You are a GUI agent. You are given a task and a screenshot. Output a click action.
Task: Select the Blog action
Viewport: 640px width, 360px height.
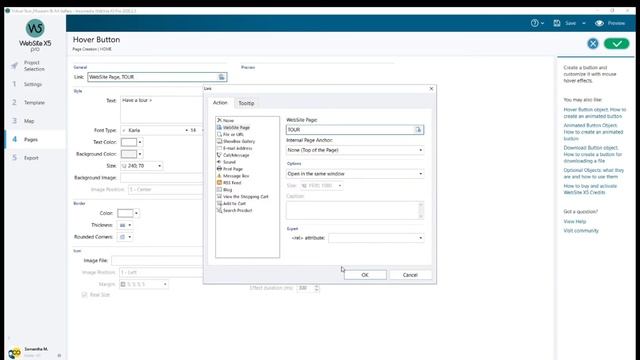[x=224, y=190]
